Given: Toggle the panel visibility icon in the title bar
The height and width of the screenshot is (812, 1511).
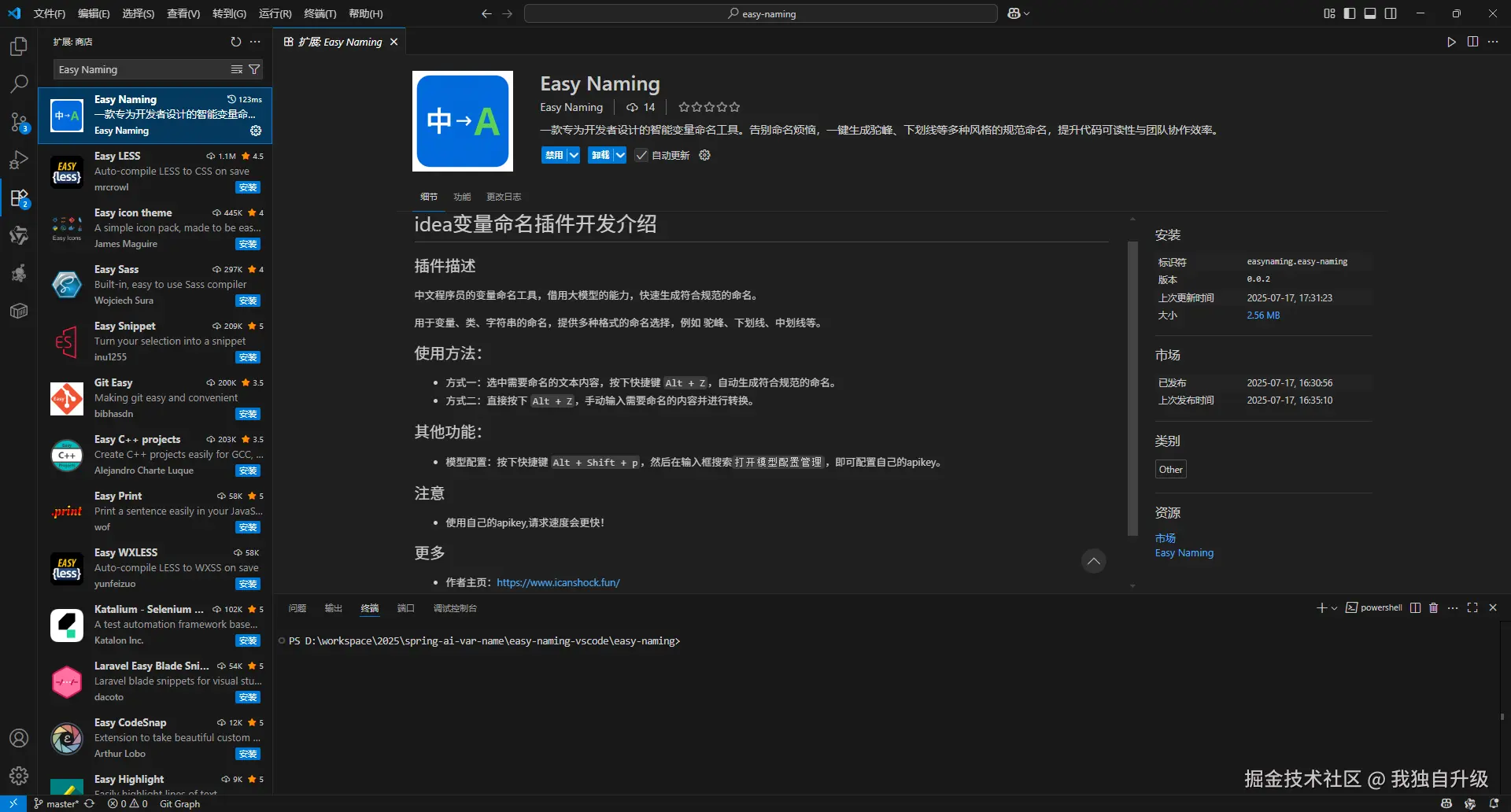Looking at the screenshot, I should pos(1370,13).
